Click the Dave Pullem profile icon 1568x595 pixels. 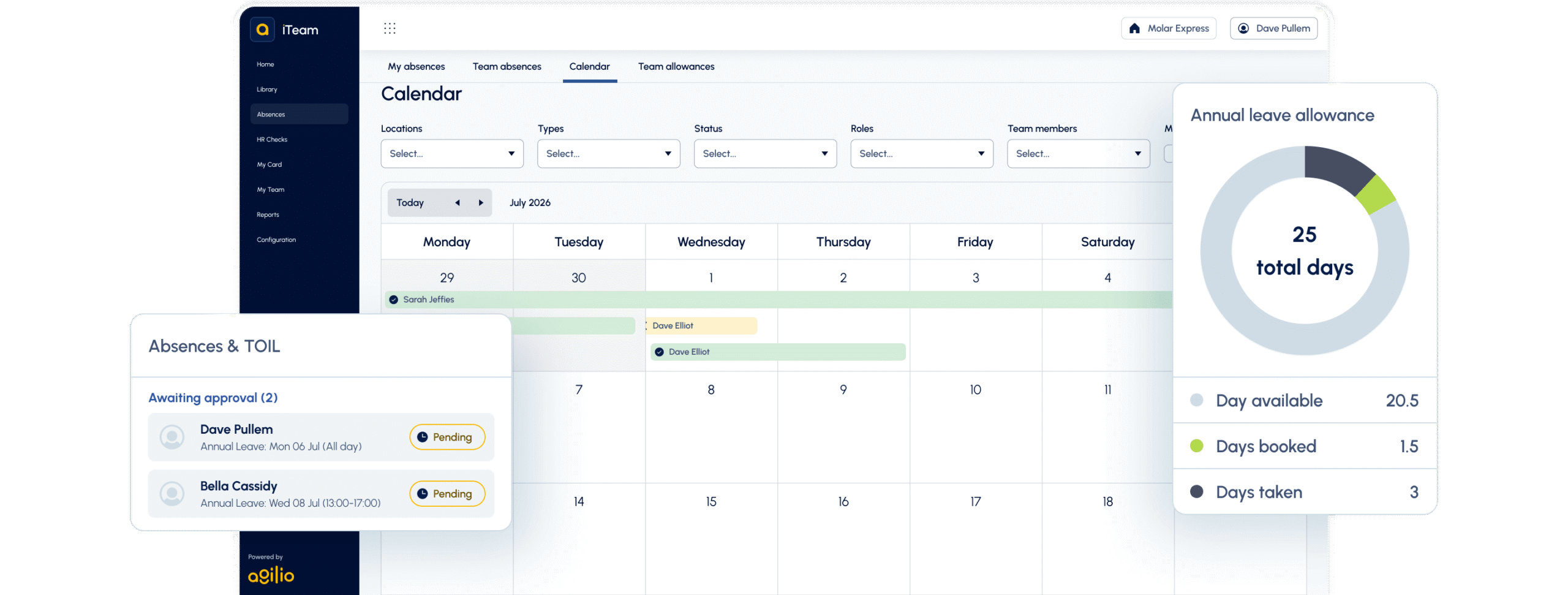click(1243, 28)
